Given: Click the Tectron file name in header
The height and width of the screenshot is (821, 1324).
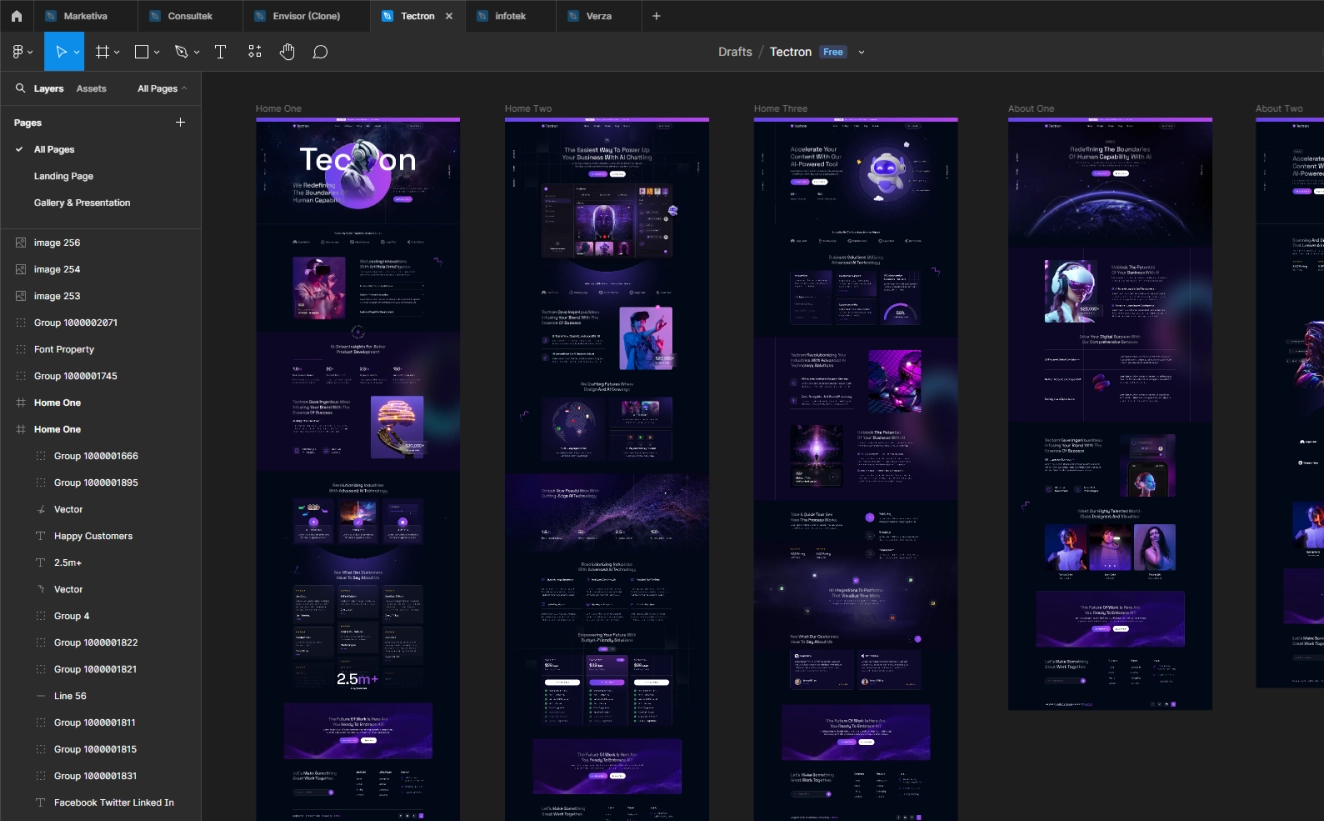Looking at the screenshot, I should [x=791, y=52].
